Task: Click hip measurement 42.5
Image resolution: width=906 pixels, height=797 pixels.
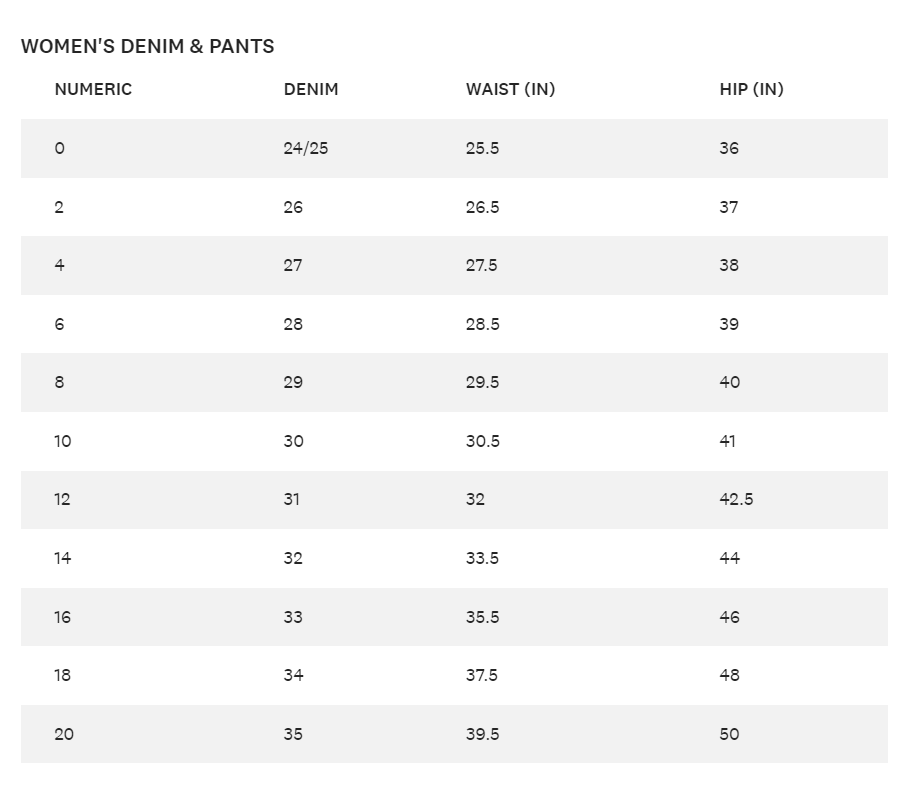Action: [736, 499]
